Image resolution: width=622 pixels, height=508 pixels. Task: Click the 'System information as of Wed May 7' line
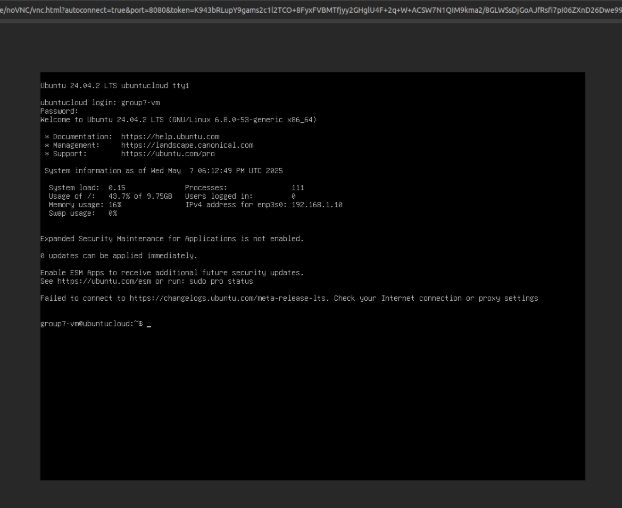164,171
